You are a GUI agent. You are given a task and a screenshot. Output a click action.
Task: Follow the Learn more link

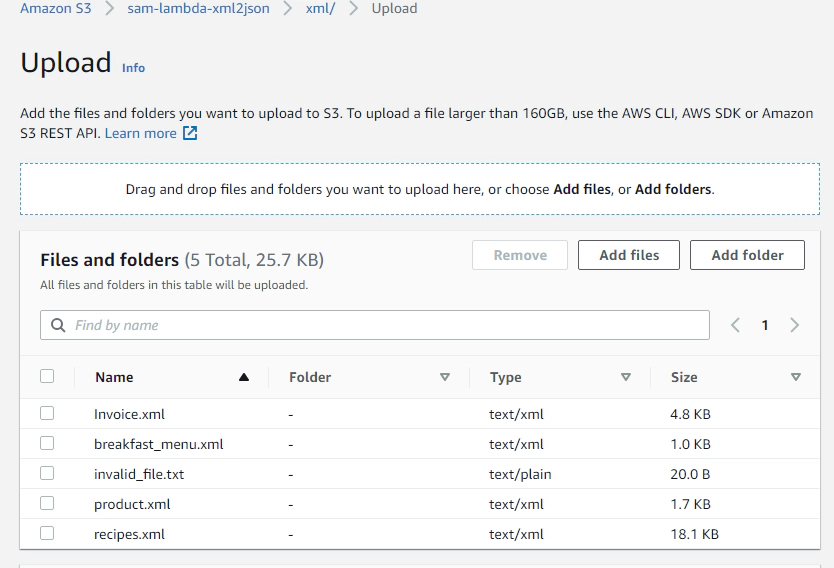click(x=141, y=133)
